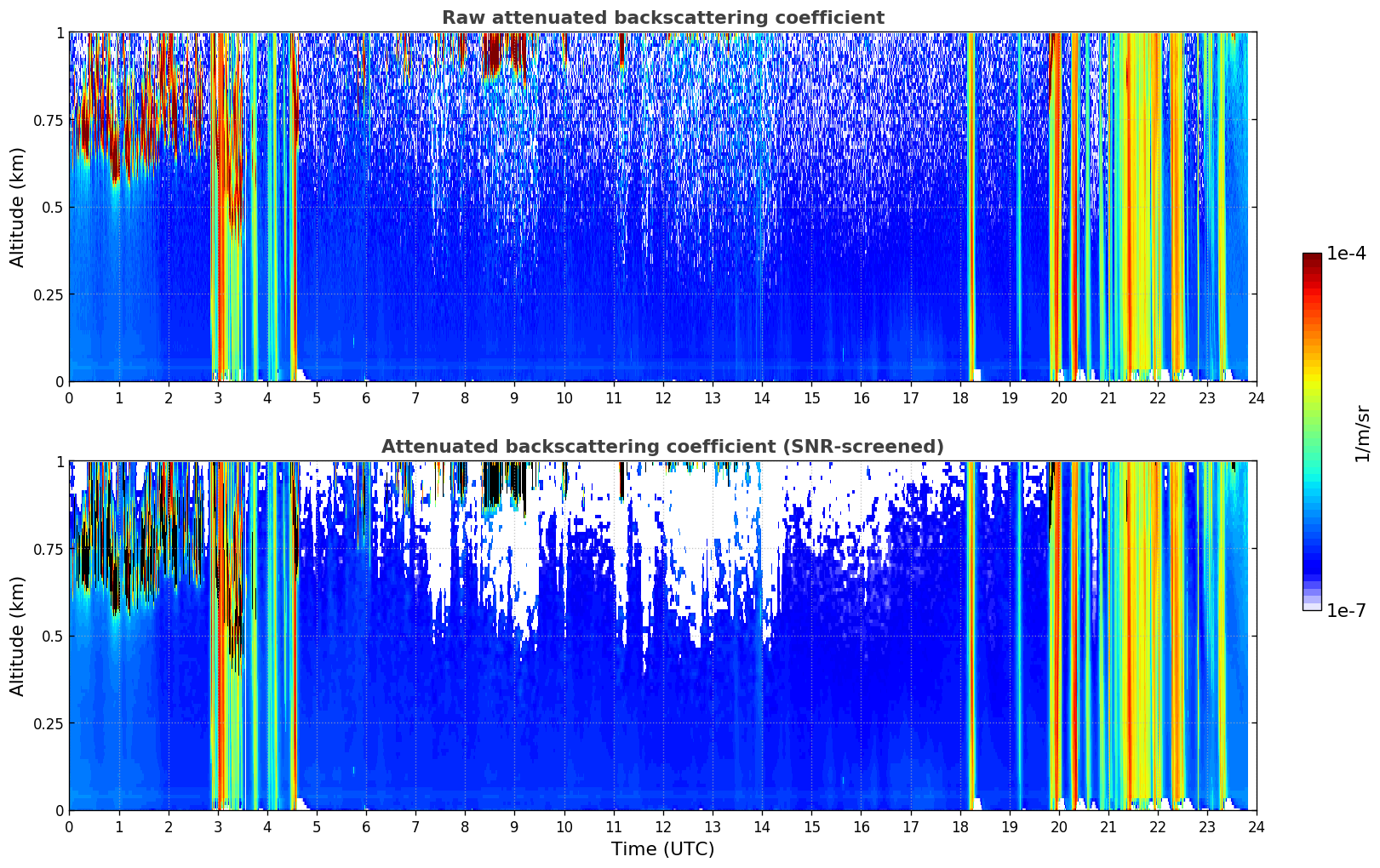Click the '1/m/sr' colorbar unit label
The width and height of the screenshot is (1380, 868).
1362,434
